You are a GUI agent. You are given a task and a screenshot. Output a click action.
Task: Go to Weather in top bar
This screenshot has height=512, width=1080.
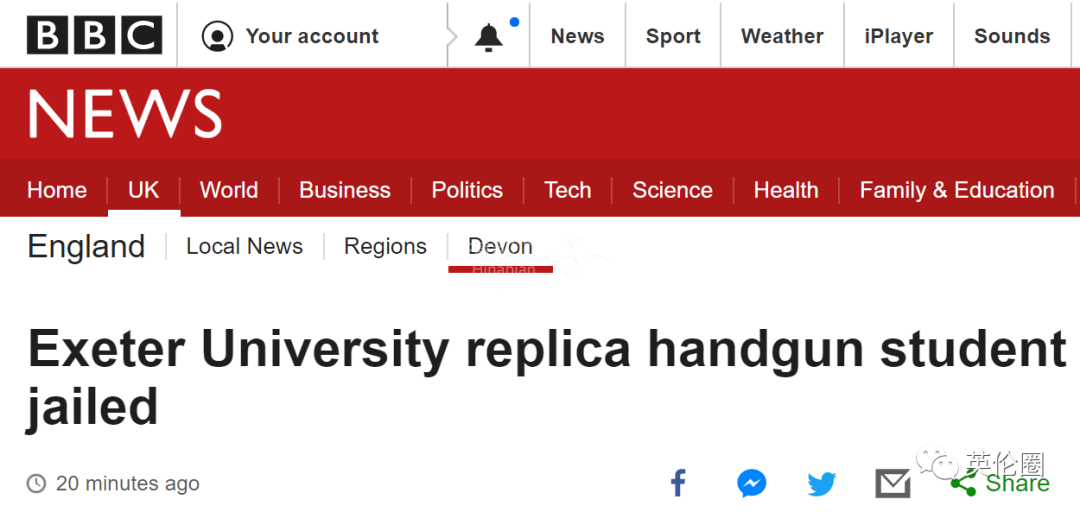(782, 37)
